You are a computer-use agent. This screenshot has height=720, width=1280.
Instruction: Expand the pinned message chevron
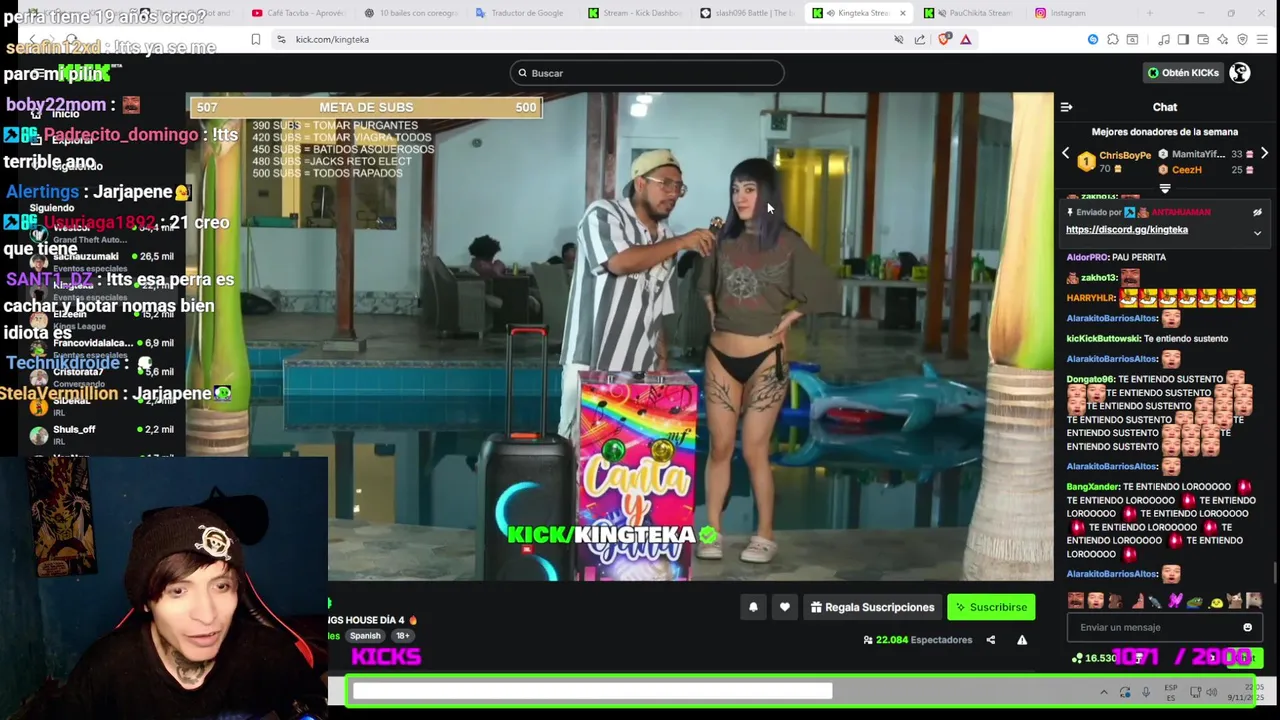pyautogui.click(x=1257, y=233)
